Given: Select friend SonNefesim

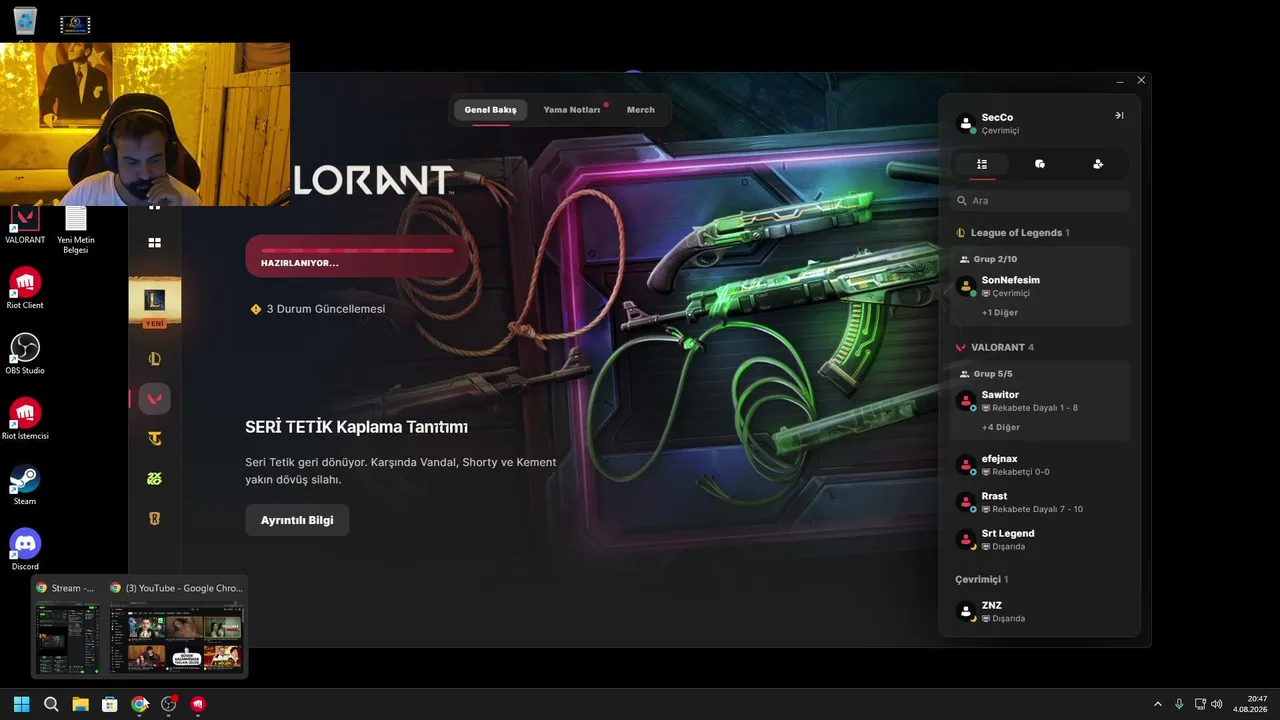Looking at the screenshot, I should coord(1040,286).
